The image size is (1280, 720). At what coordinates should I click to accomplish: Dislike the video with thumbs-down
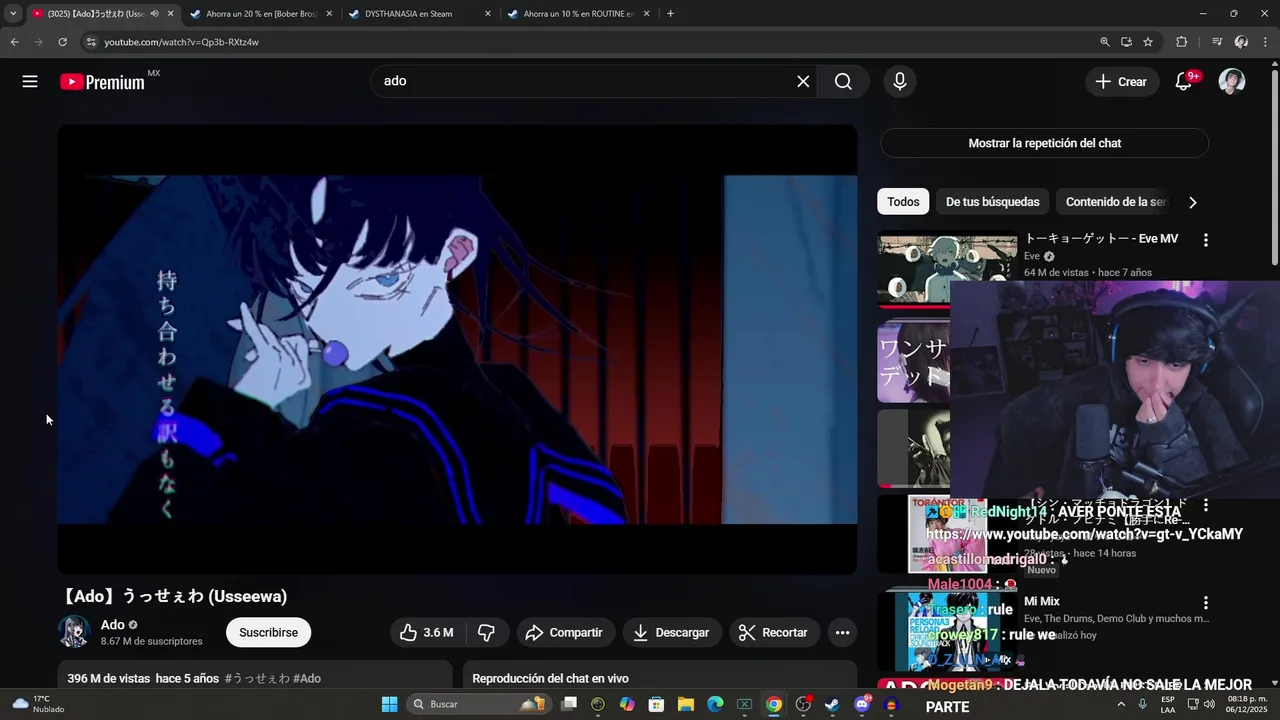coord(487,632)
